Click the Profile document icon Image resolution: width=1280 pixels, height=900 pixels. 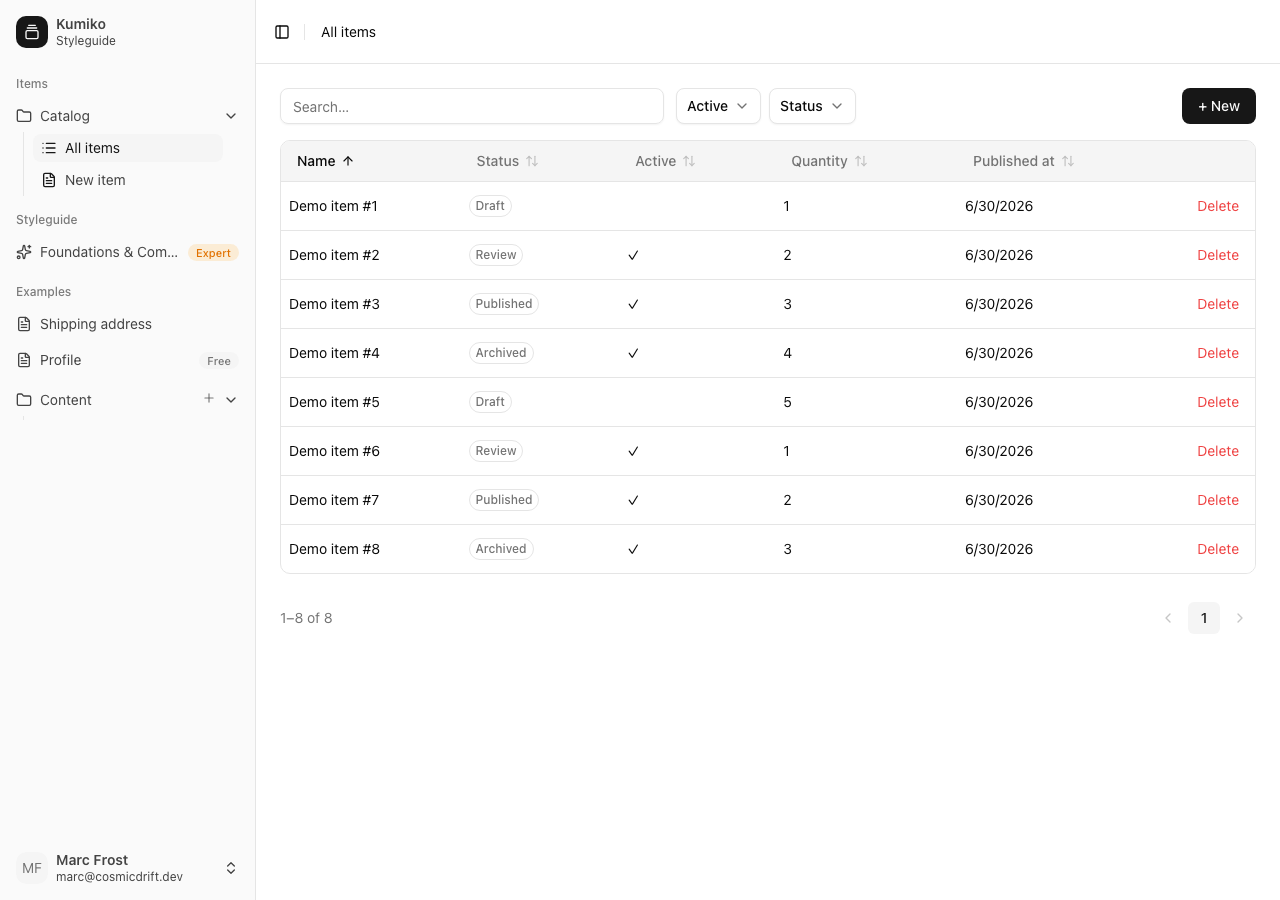[24, 360]
